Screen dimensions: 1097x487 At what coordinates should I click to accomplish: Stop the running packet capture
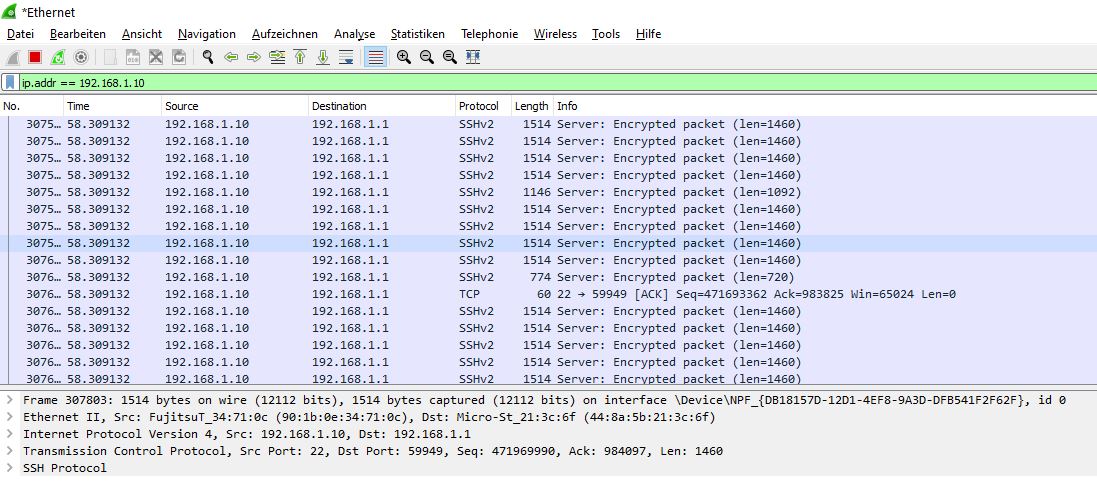pyautogui.click(x=35, y=58)
